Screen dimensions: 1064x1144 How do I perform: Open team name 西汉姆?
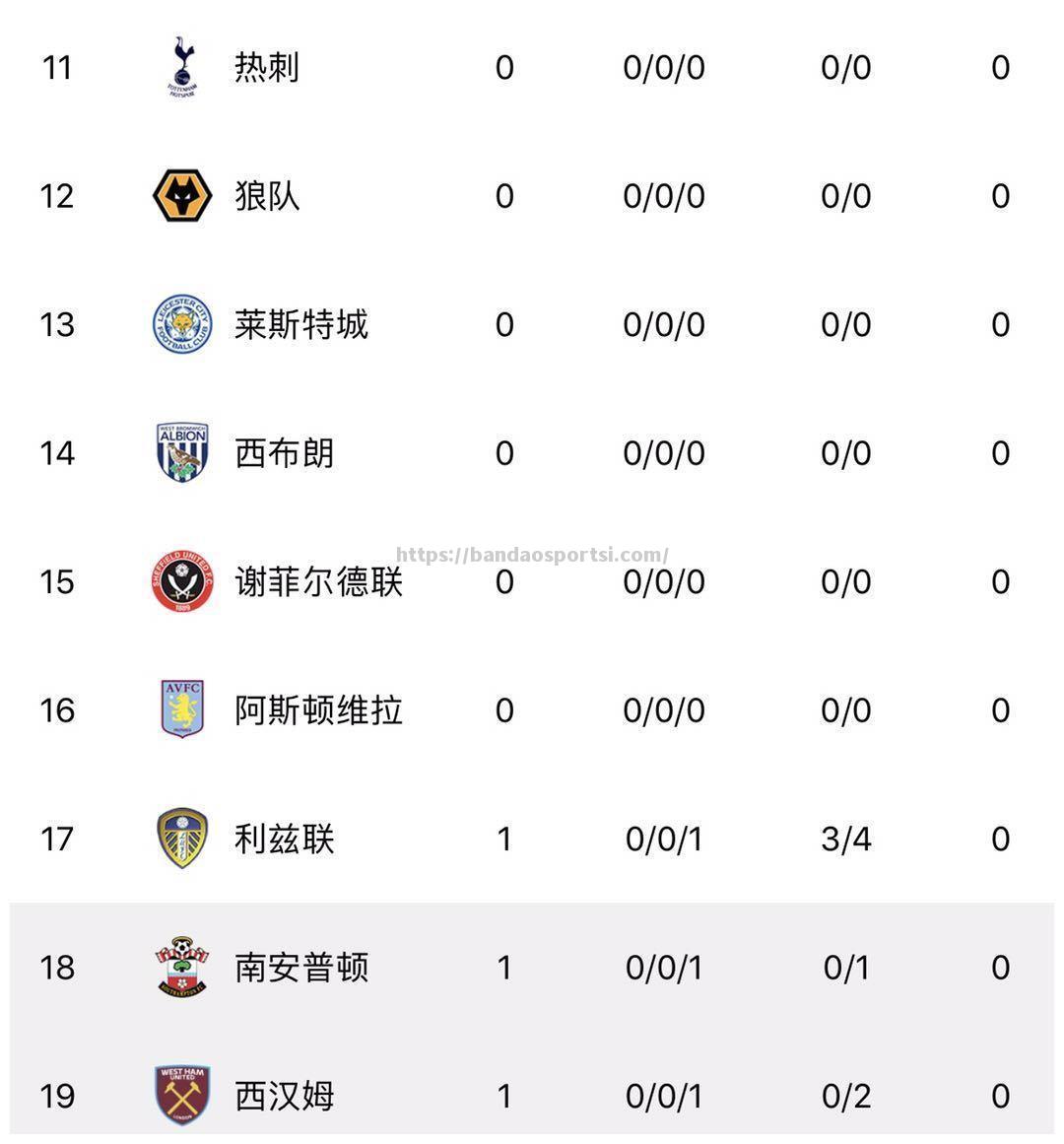pyautogui.click(x=285, y=1096)
